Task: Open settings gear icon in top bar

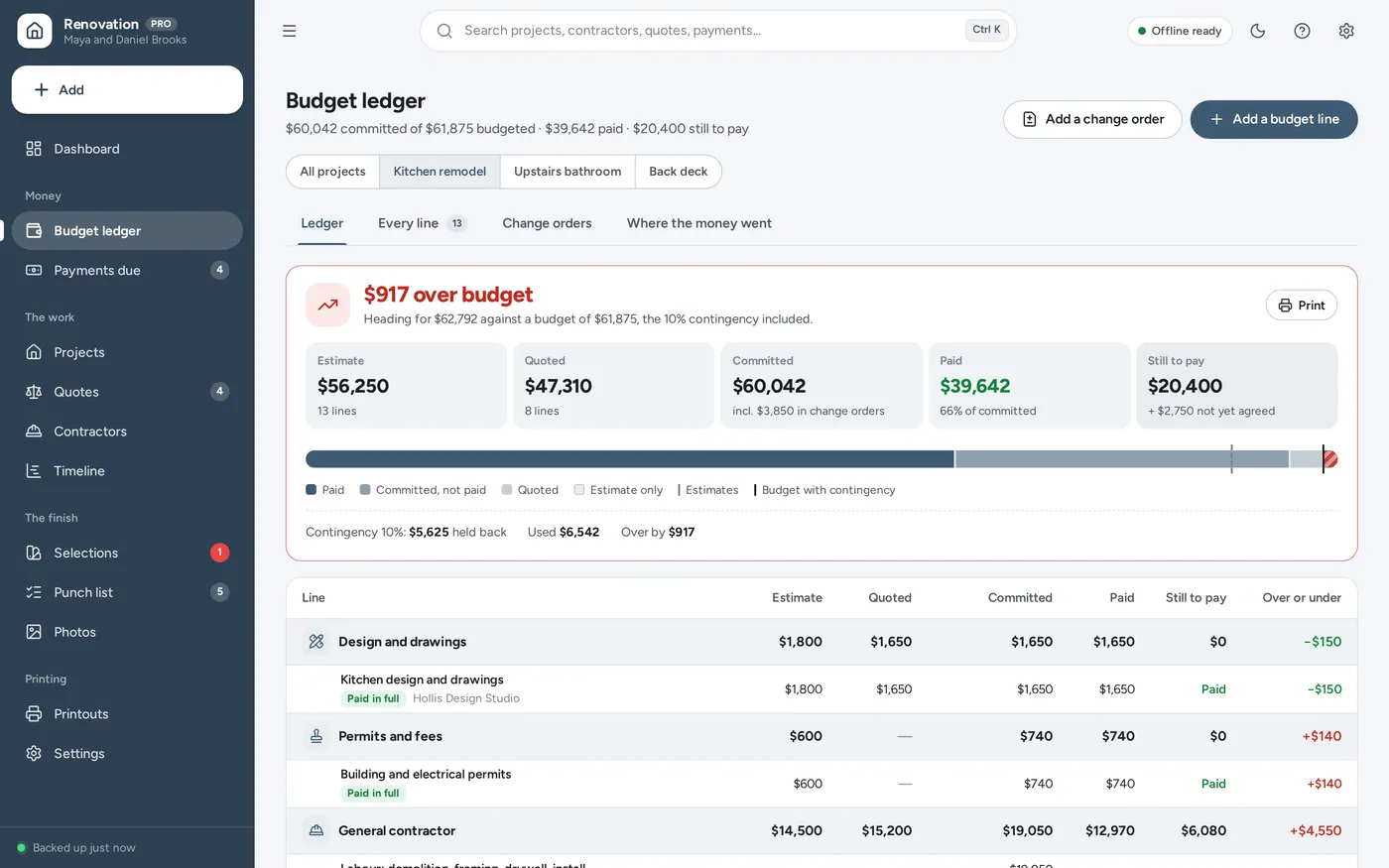Action: (x=1346, y=31)
